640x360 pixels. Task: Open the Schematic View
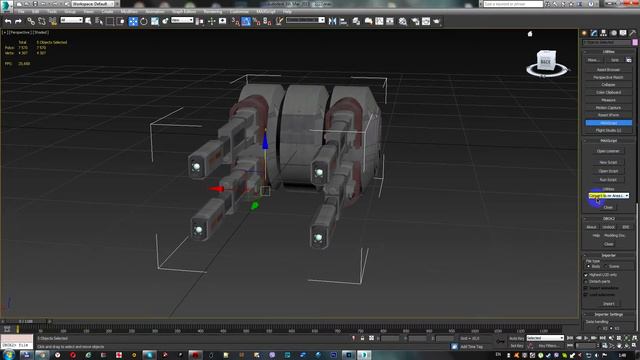[390, 21]
